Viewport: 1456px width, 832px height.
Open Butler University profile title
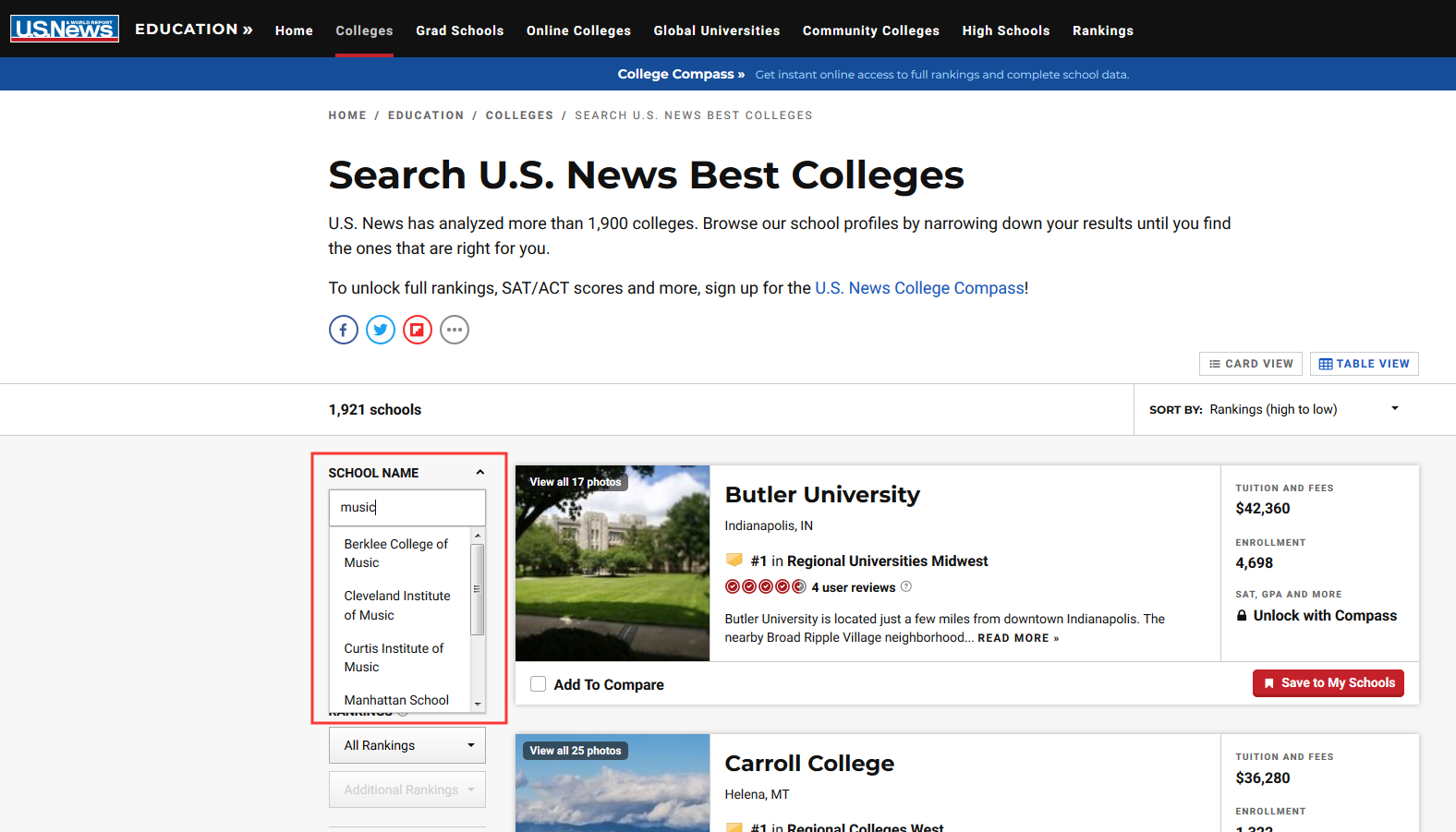(822, 495)
